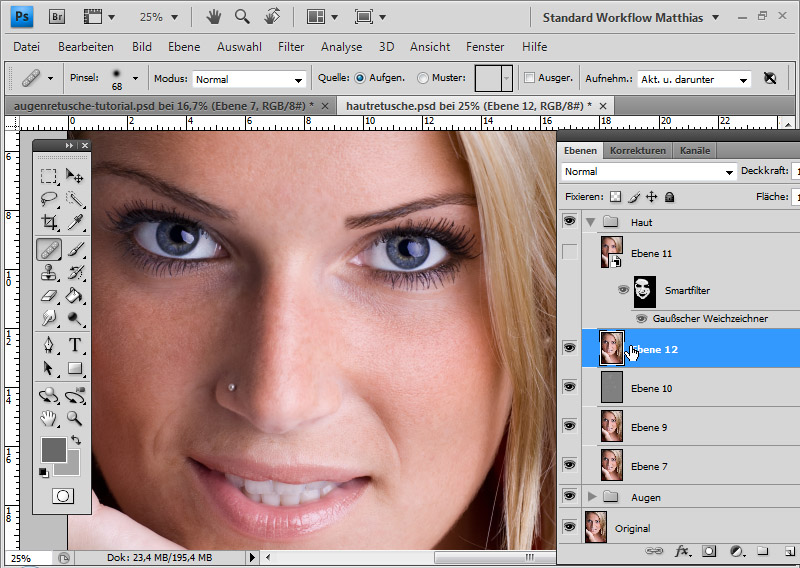Activate the Pen tool
Viewport: 800px width, 568px height.
(48, 345)
